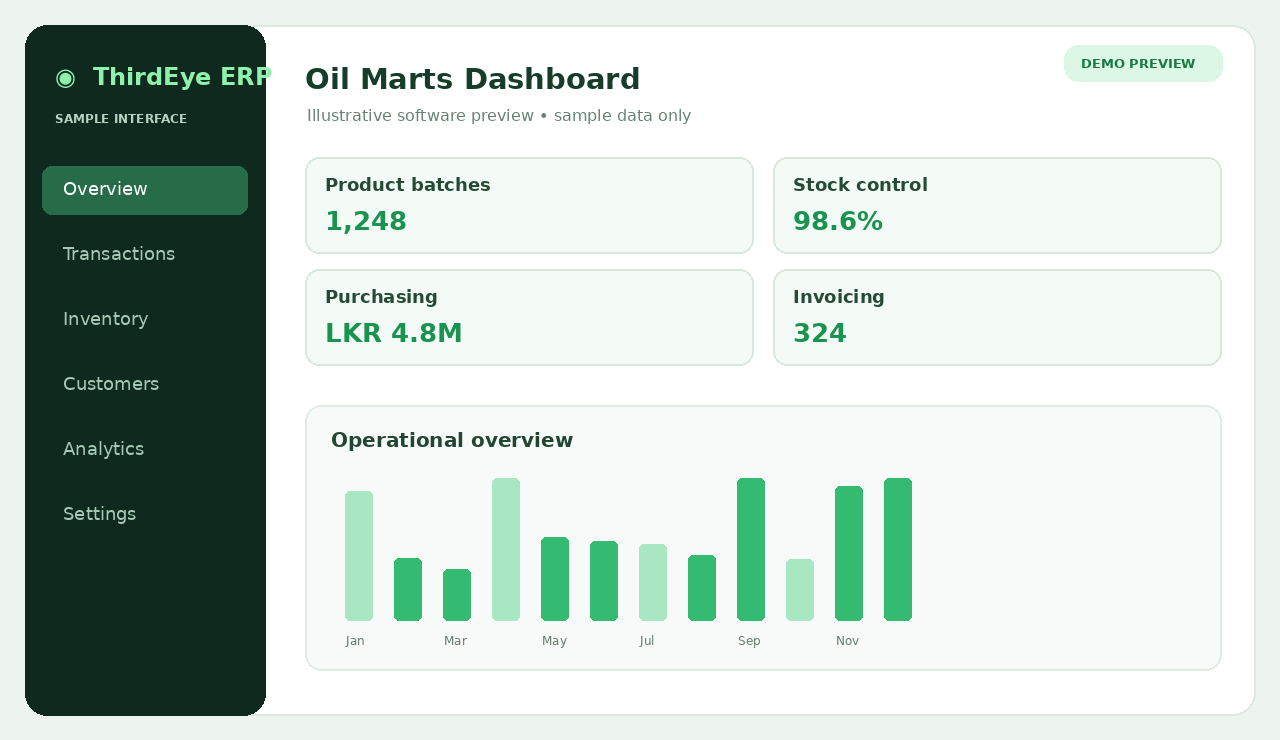Go to Inventory in the sidebar

(105, 319)
